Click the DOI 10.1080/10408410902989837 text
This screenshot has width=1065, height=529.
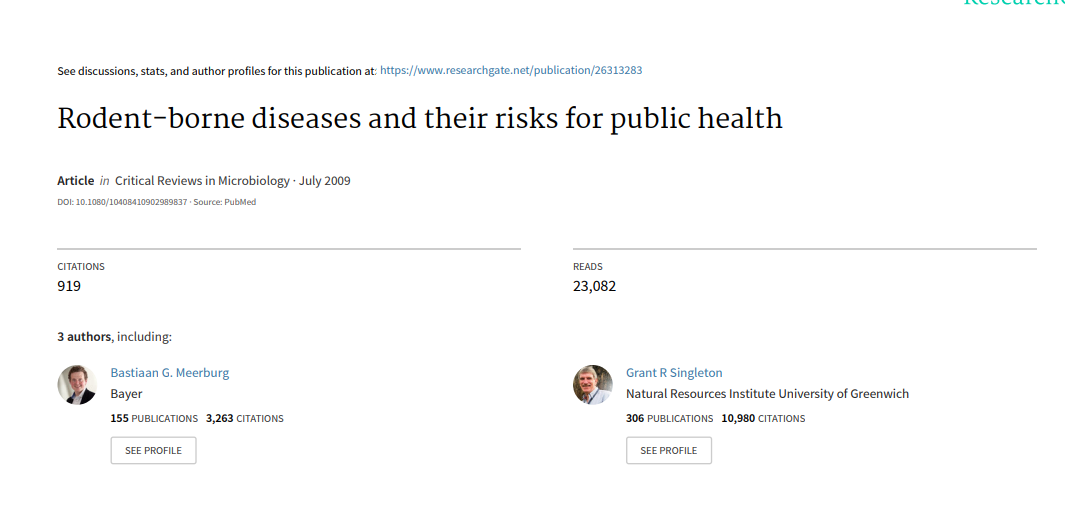tap(122, 202)
